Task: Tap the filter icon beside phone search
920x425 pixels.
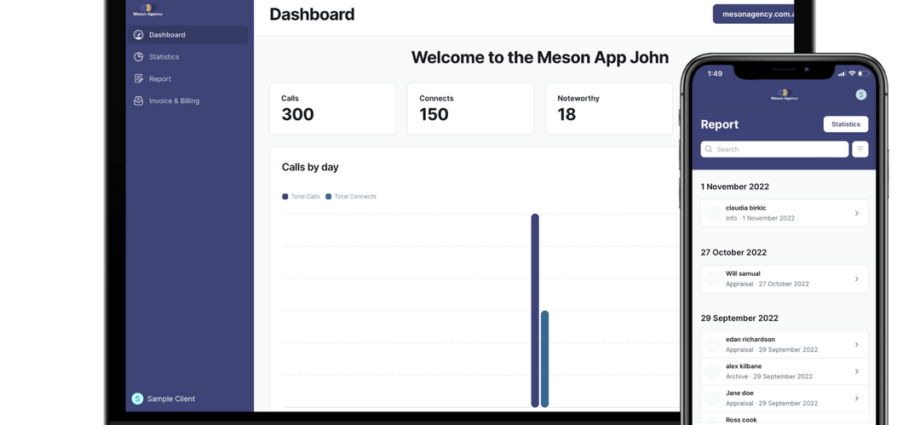Action: pos(860,149)
